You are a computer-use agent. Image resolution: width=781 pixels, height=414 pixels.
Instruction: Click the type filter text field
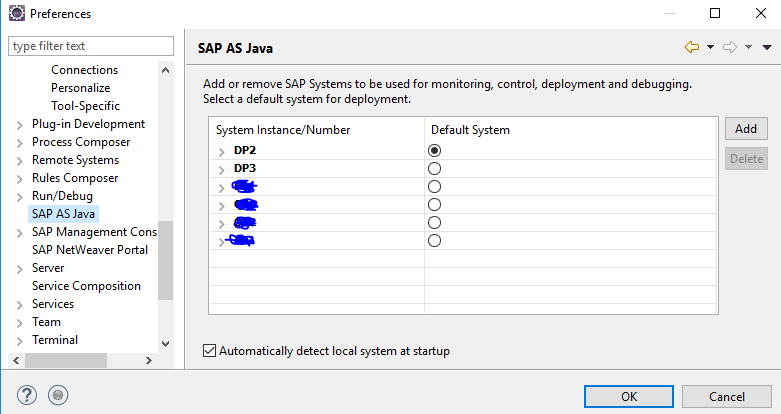91,46
